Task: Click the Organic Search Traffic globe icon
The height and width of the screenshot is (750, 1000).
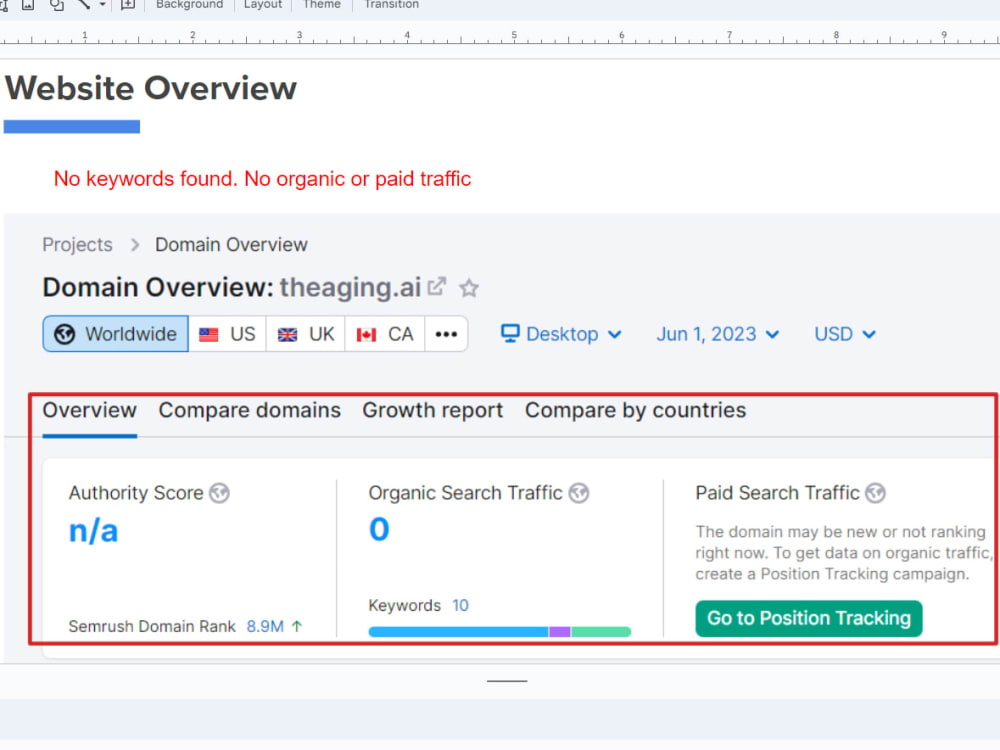Action: click(x=579, y=493)
